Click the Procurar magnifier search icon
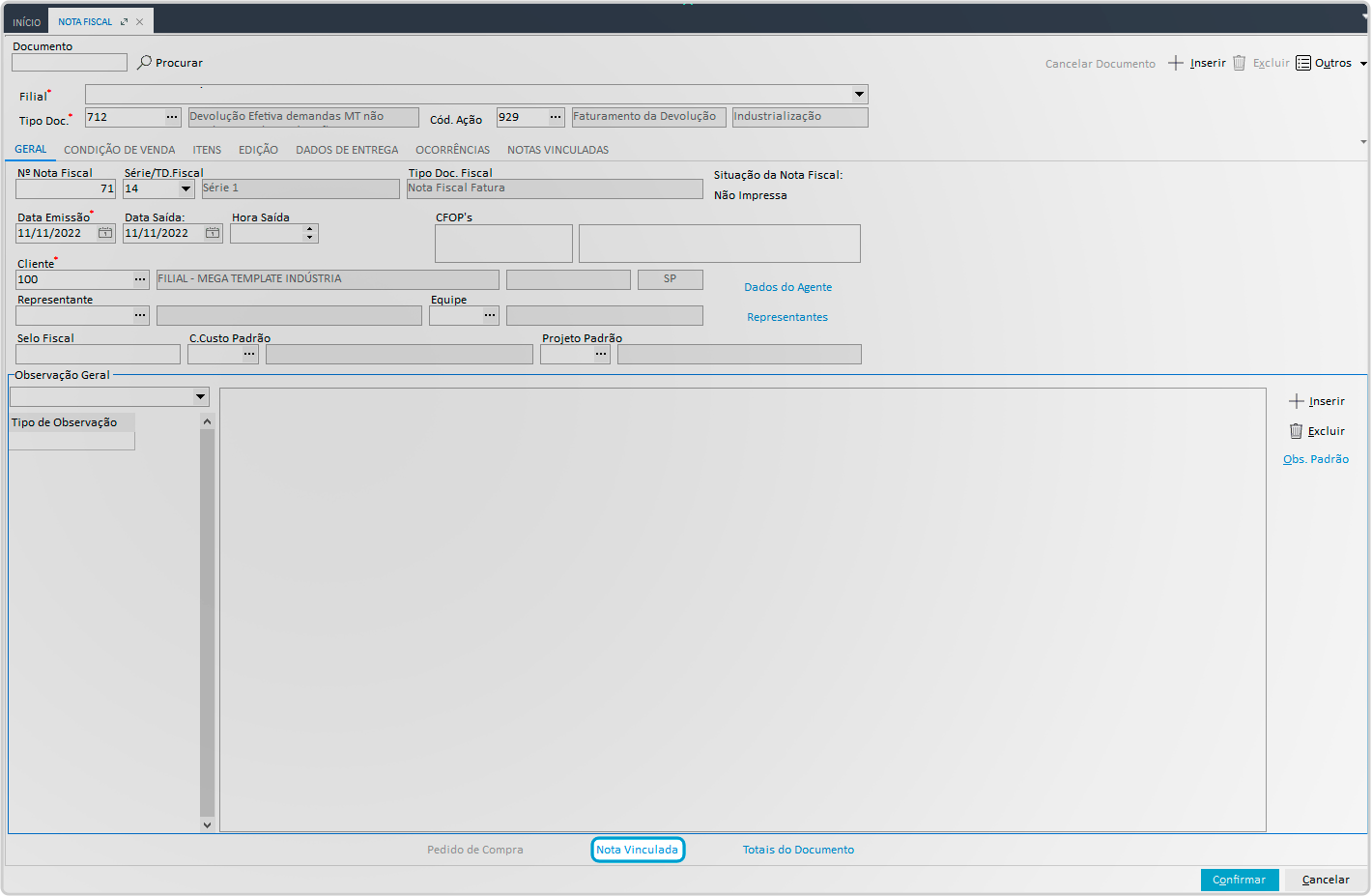 pos(145,62)
